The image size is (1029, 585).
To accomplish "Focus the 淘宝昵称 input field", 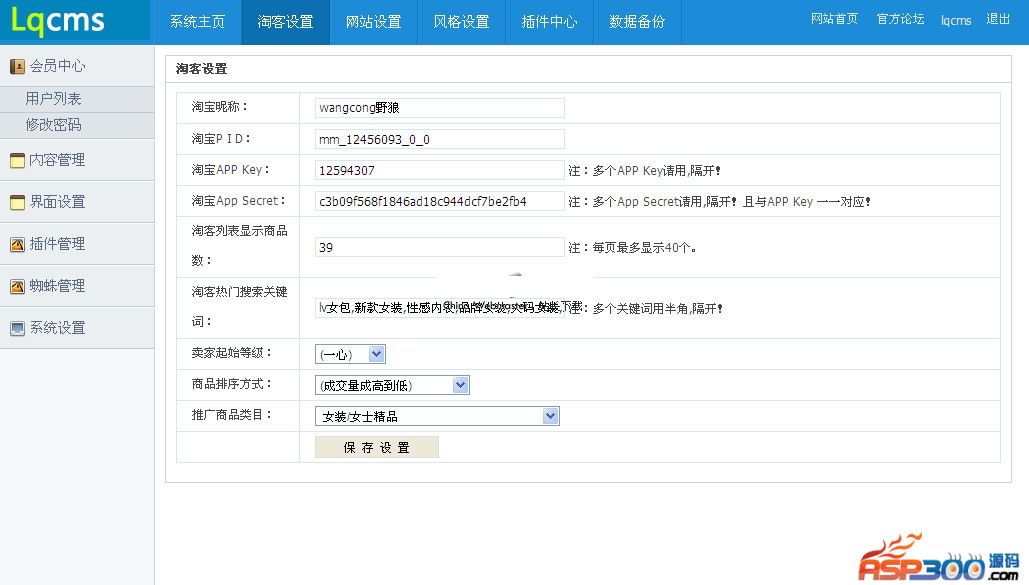I will coord(439,108).
